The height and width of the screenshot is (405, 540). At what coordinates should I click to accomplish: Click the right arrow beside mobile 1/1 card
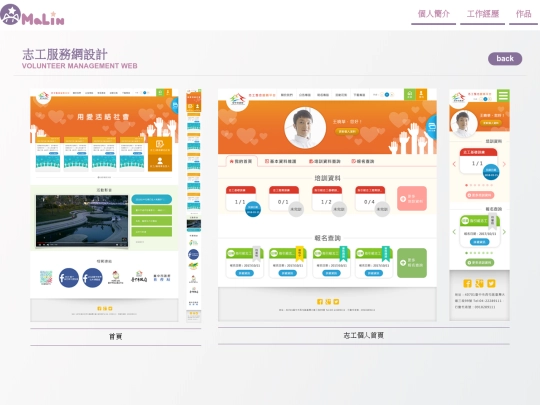pyautogui.click(x=504, y=164)
